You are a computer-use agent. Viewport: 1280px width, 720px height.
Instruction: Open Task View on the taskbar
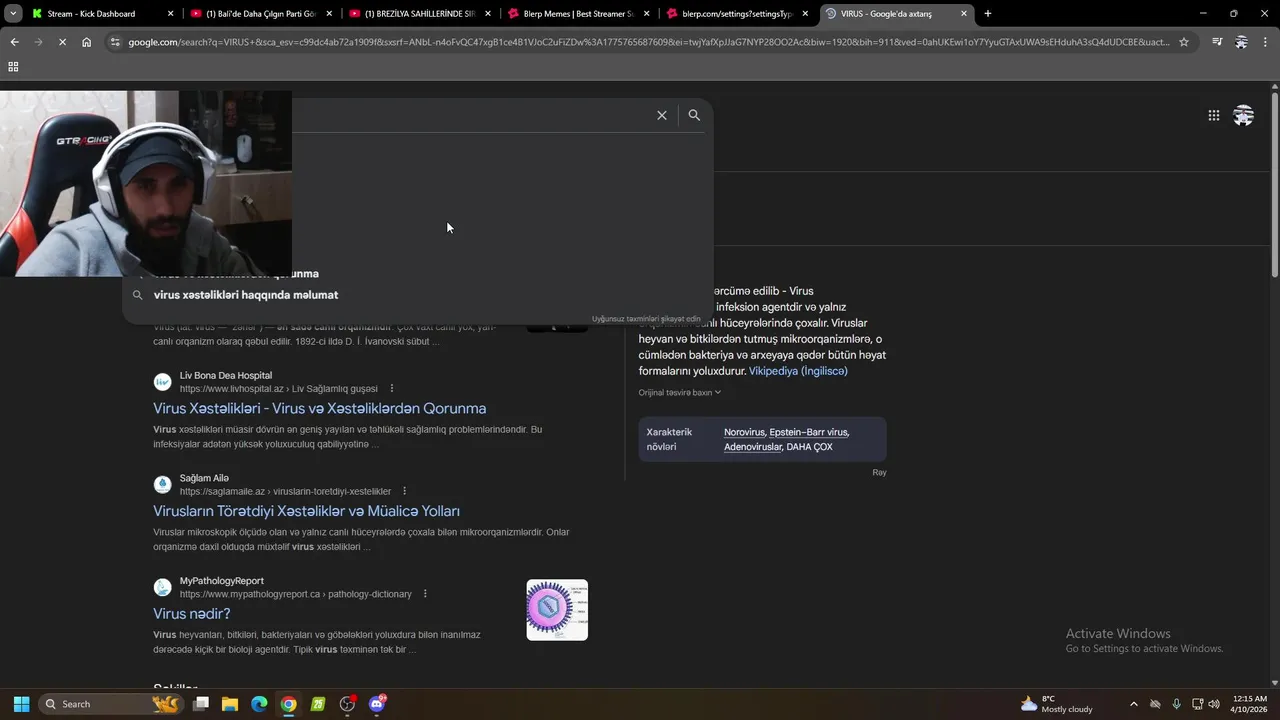[x=201, y=704]
